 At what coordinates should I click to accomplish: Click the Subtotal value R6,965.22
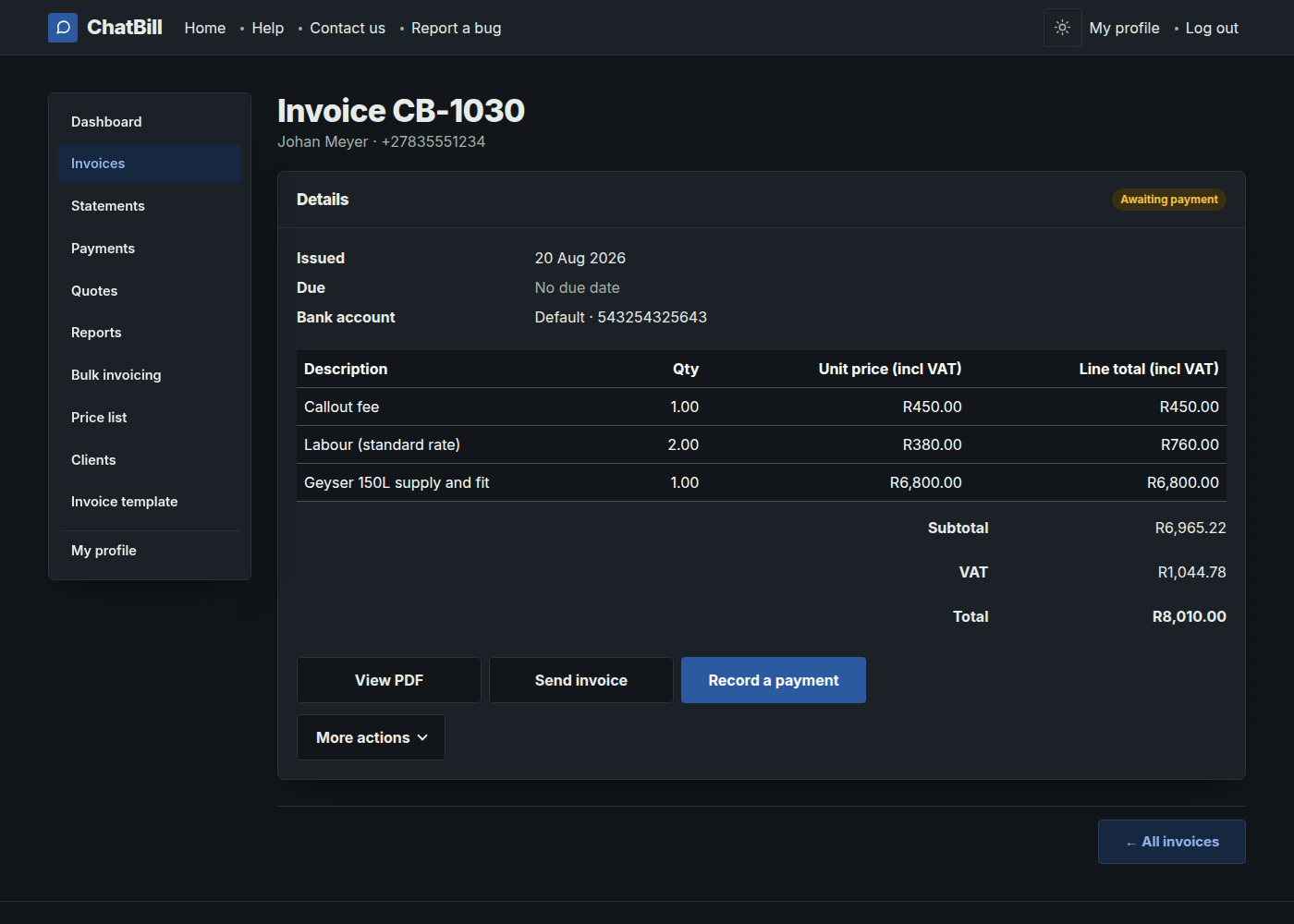[1190, 528]
